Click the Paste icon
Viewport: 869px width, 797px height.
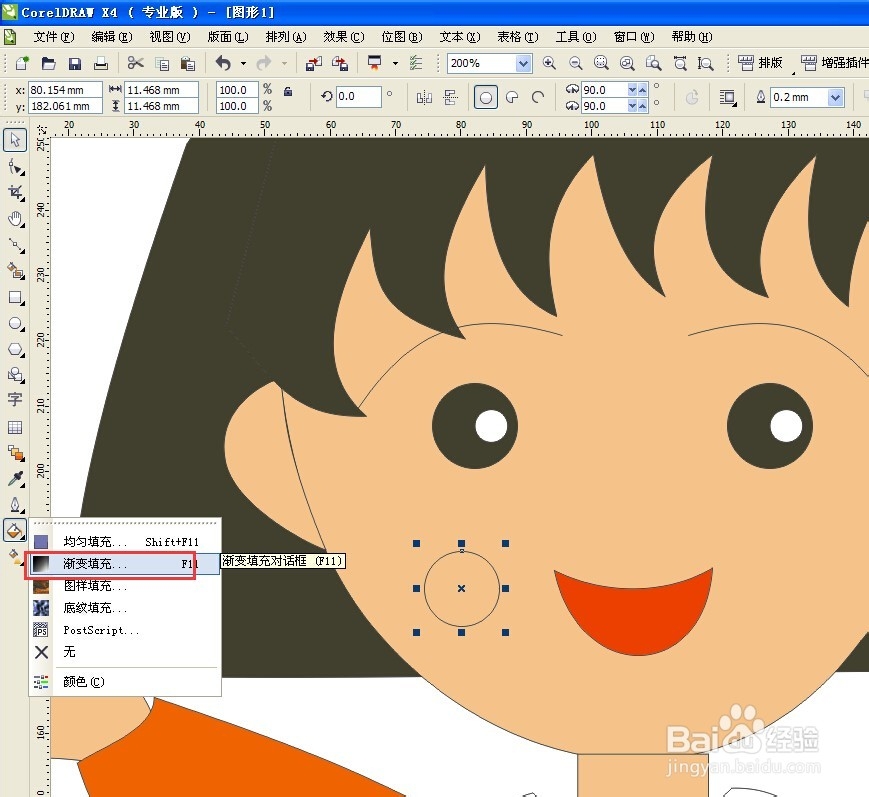click(188, 64)
